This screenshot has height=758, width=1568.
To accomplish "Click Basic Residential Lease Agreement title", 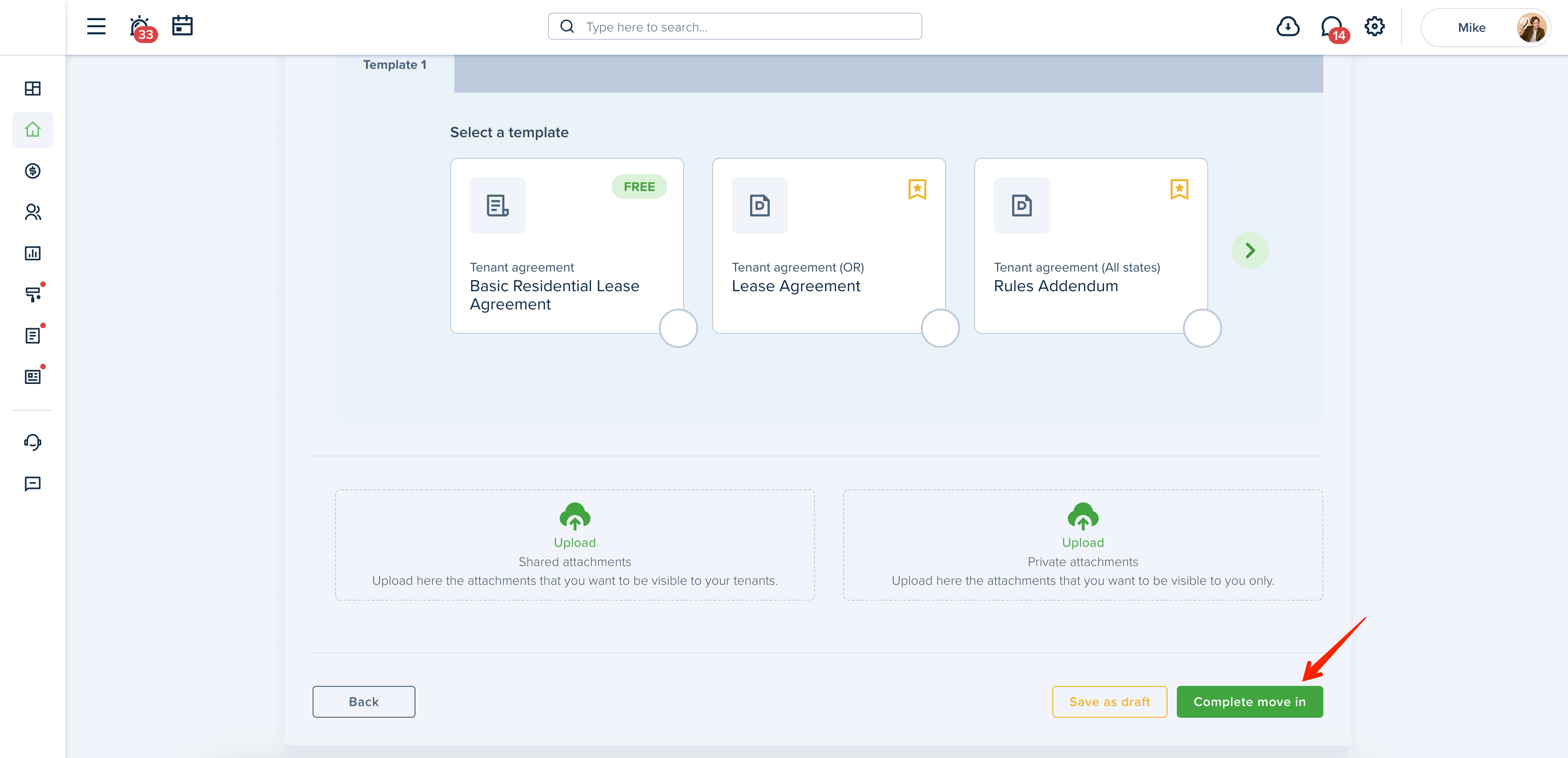I will (554, 295).
